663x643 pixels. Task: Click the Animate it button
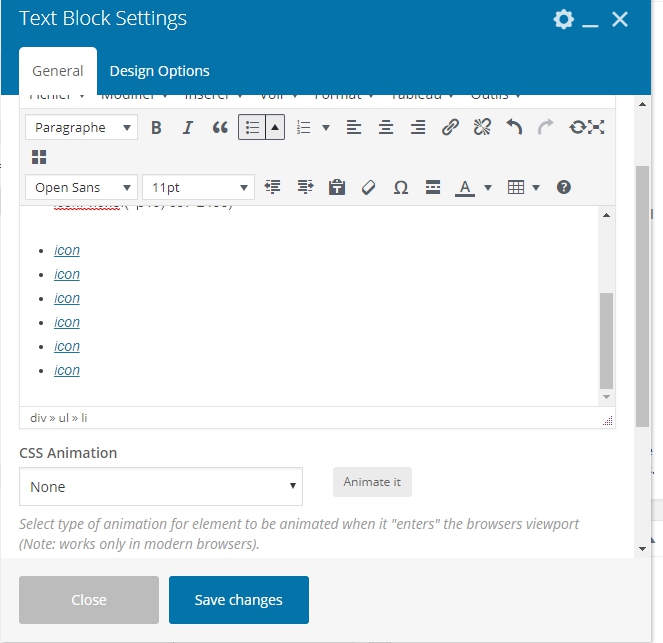[x=372, y=482]
